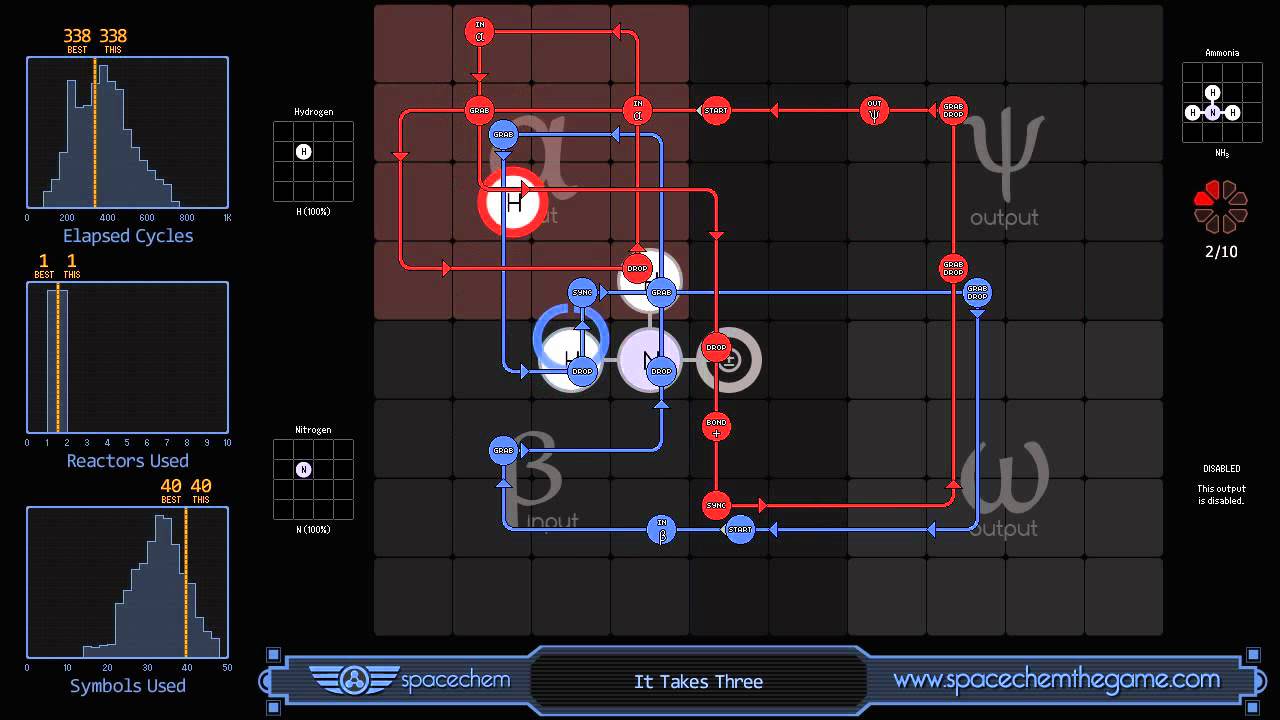1280x720 pixels.
Task: Click the This output is disabled message
Action: (x=1222, y=495)
